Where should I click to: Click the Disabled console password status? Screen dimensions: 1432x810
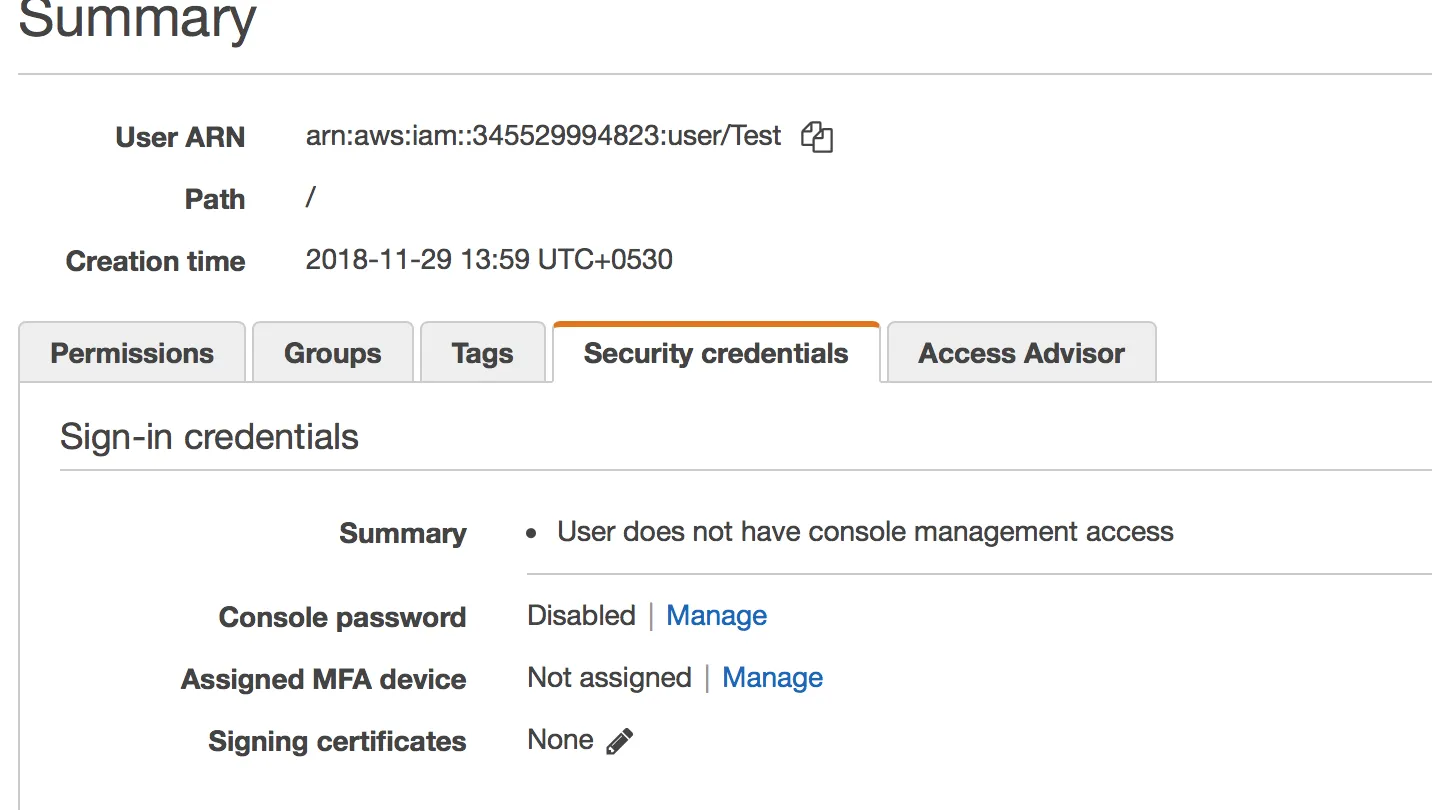pyautogui.click(x=581, y=615)
